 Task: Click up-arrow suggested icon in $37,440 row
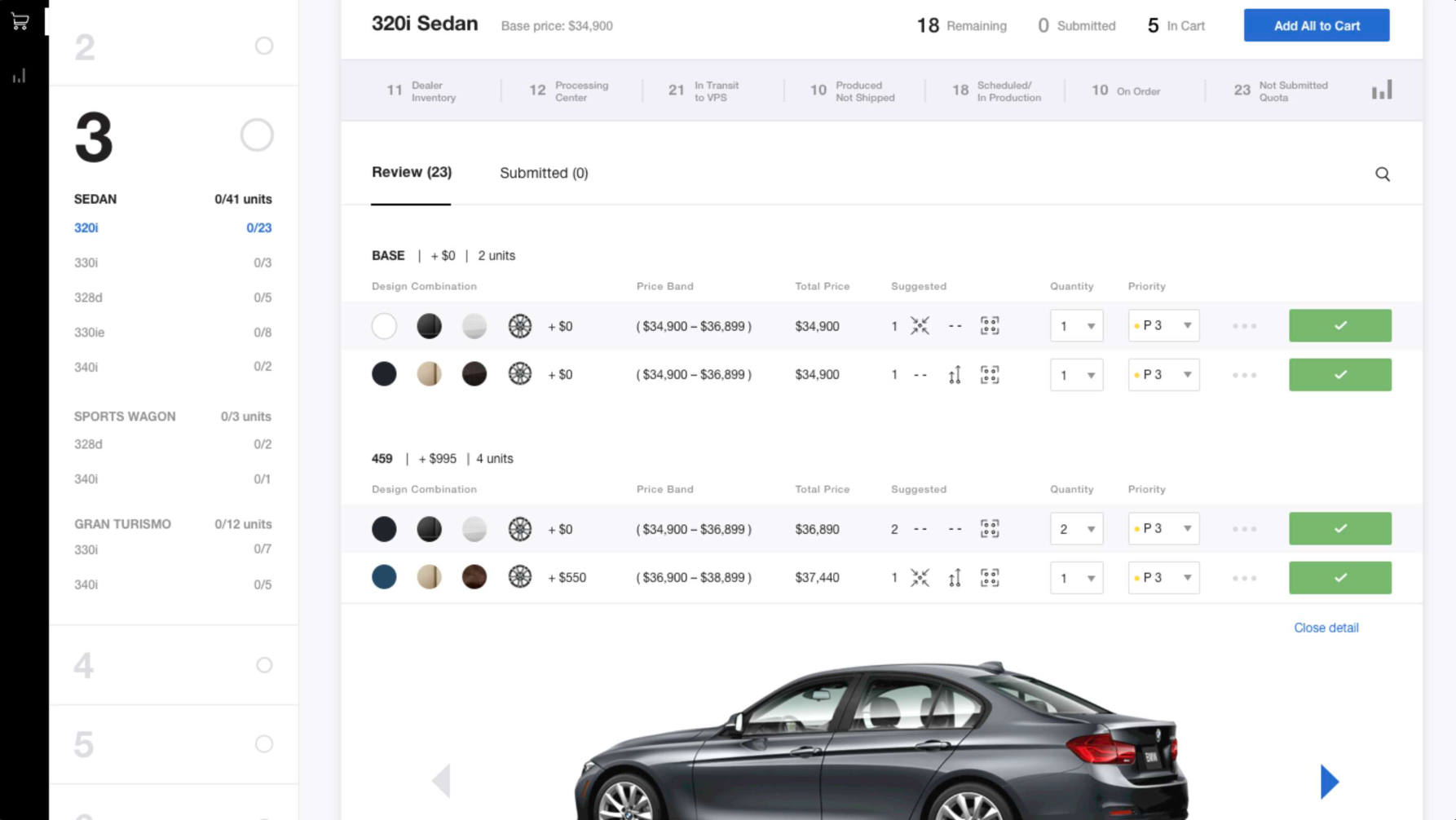click(955, 578)
